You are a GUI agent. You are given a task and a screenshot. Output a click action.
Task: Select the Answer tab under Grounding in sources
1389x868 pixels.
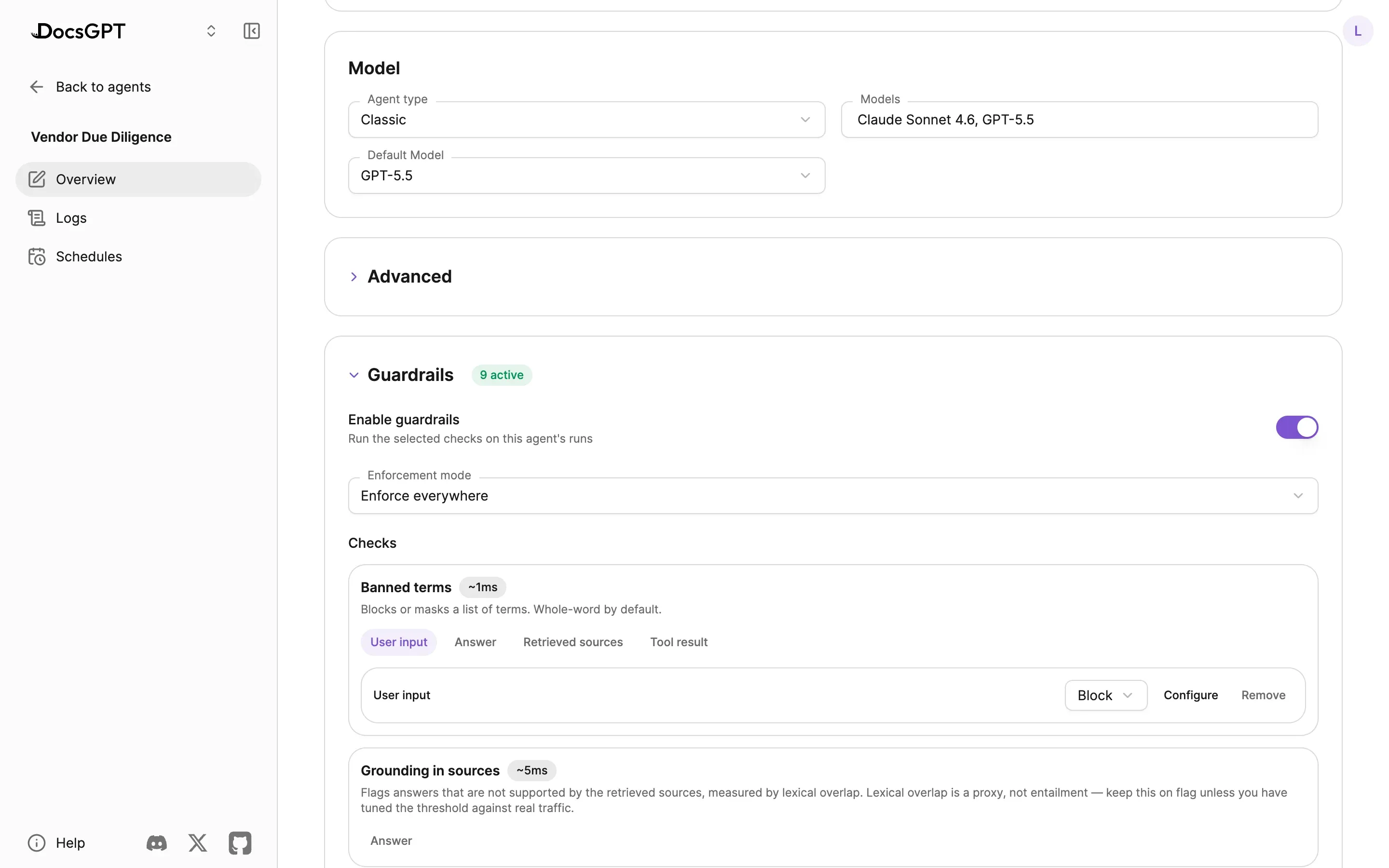click(x=391, y=841)
